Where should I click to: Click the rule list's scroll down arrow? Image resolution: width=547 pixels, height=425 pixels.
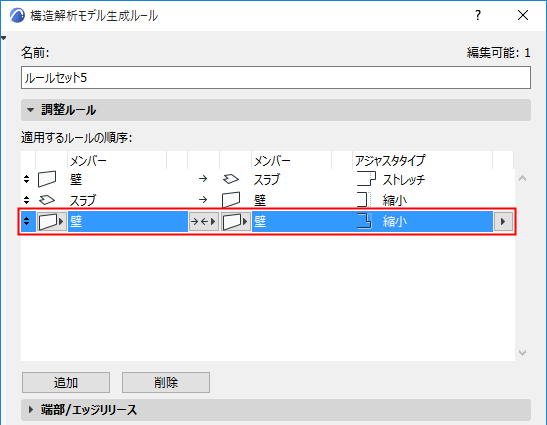(522, 353)
